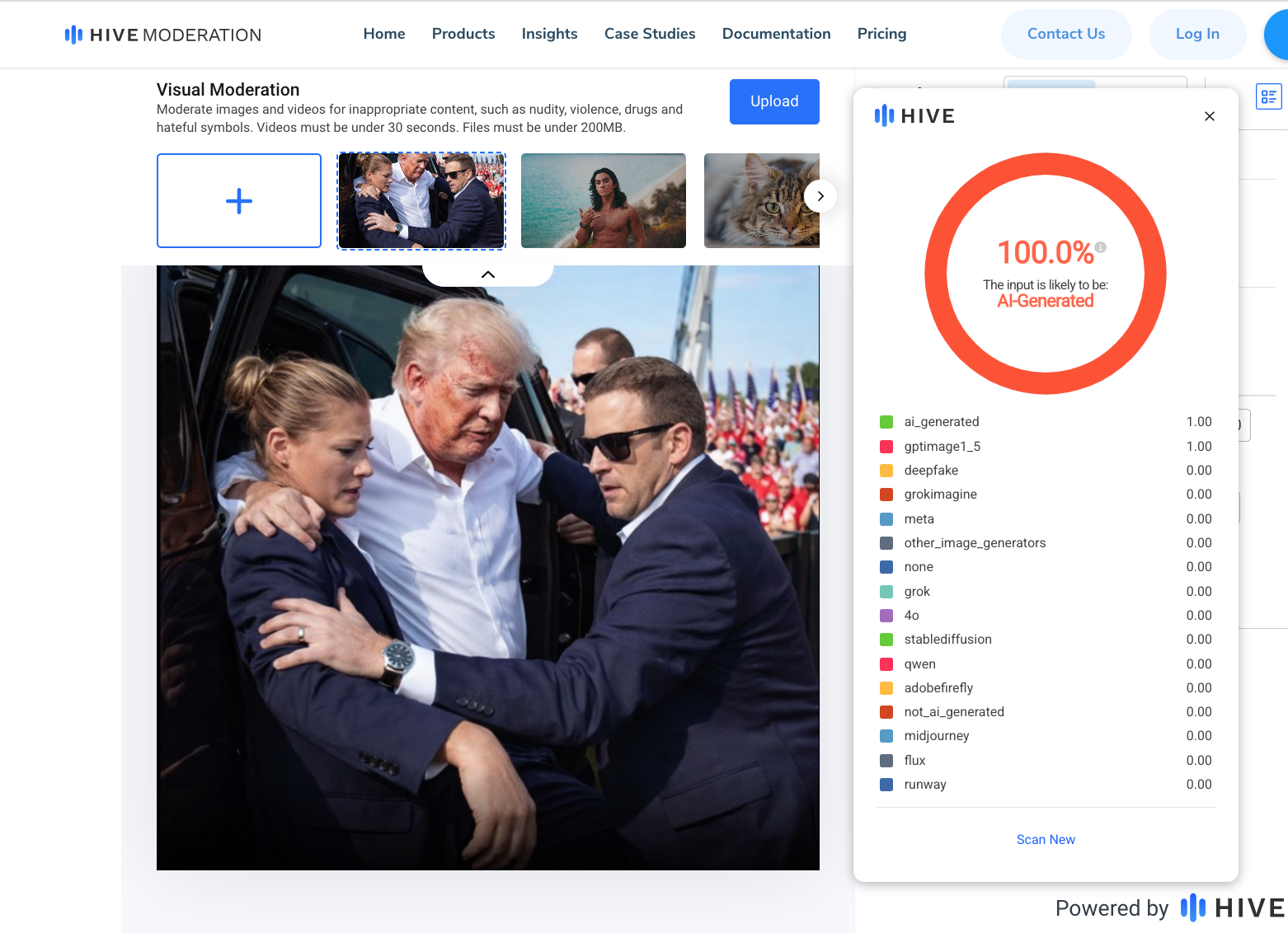Go to the Pricing page
1288x933 pixels.
[x=881, y=34]
